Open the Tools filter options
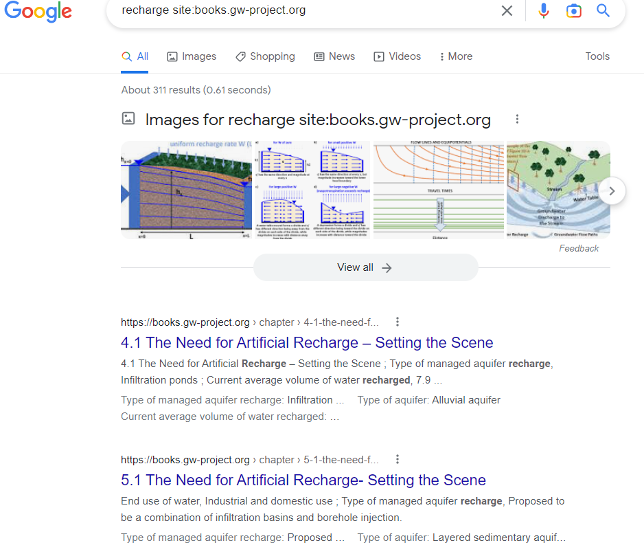The height and width of the screenshot is (544, 644). tap(597, 57)
